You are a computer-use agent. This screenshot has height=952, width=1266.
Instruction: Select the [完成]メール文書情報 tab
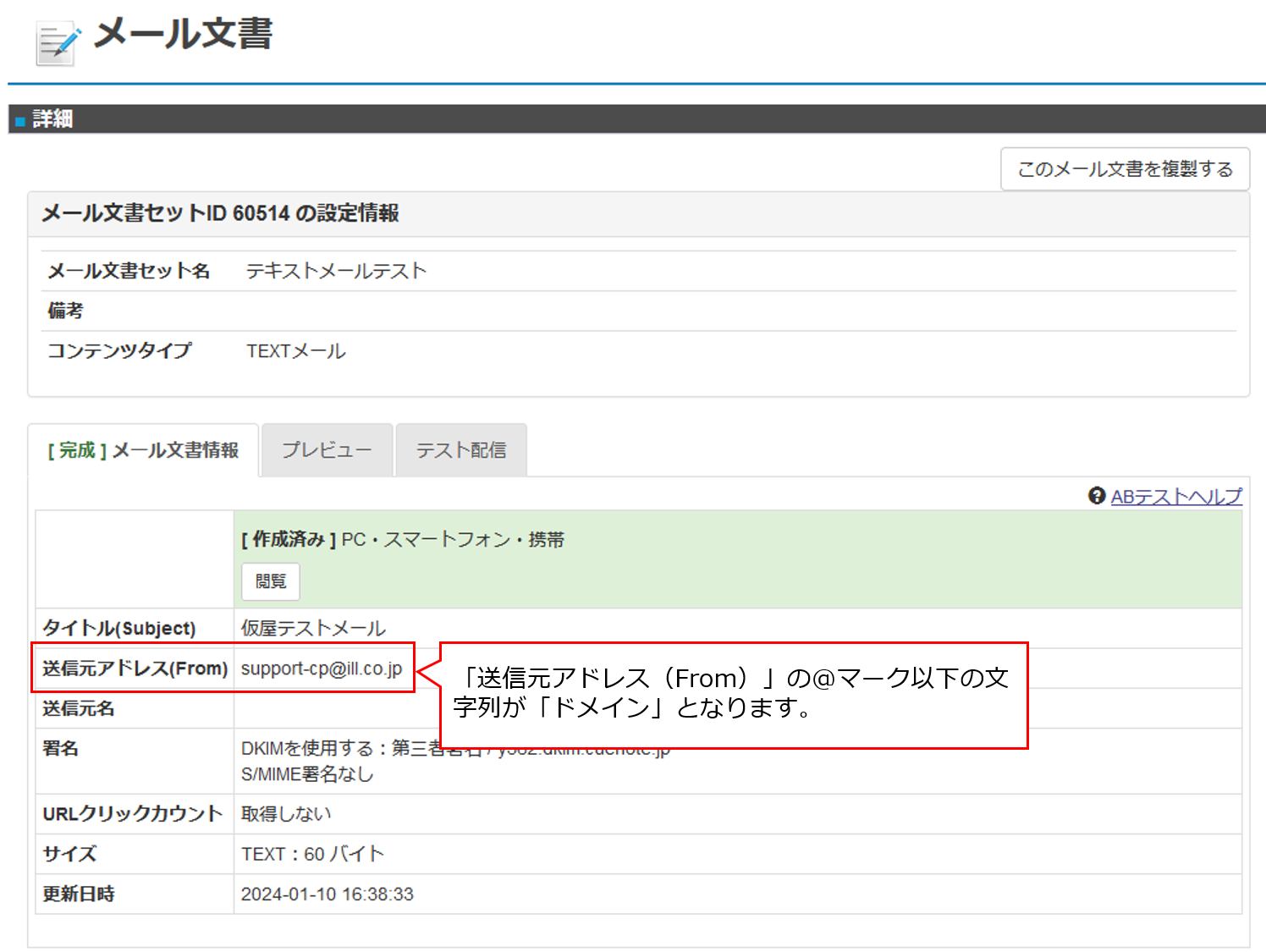pyautogui.click(x=144, y=449)
